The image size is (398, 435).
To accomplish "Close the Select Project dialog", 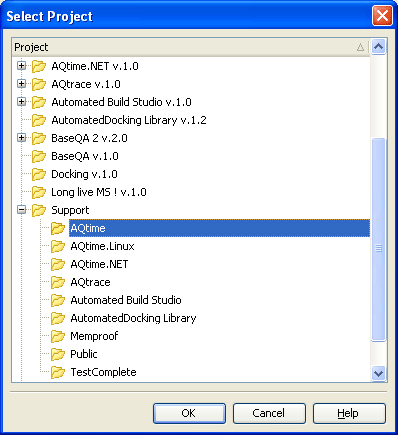I will point(382,16).
